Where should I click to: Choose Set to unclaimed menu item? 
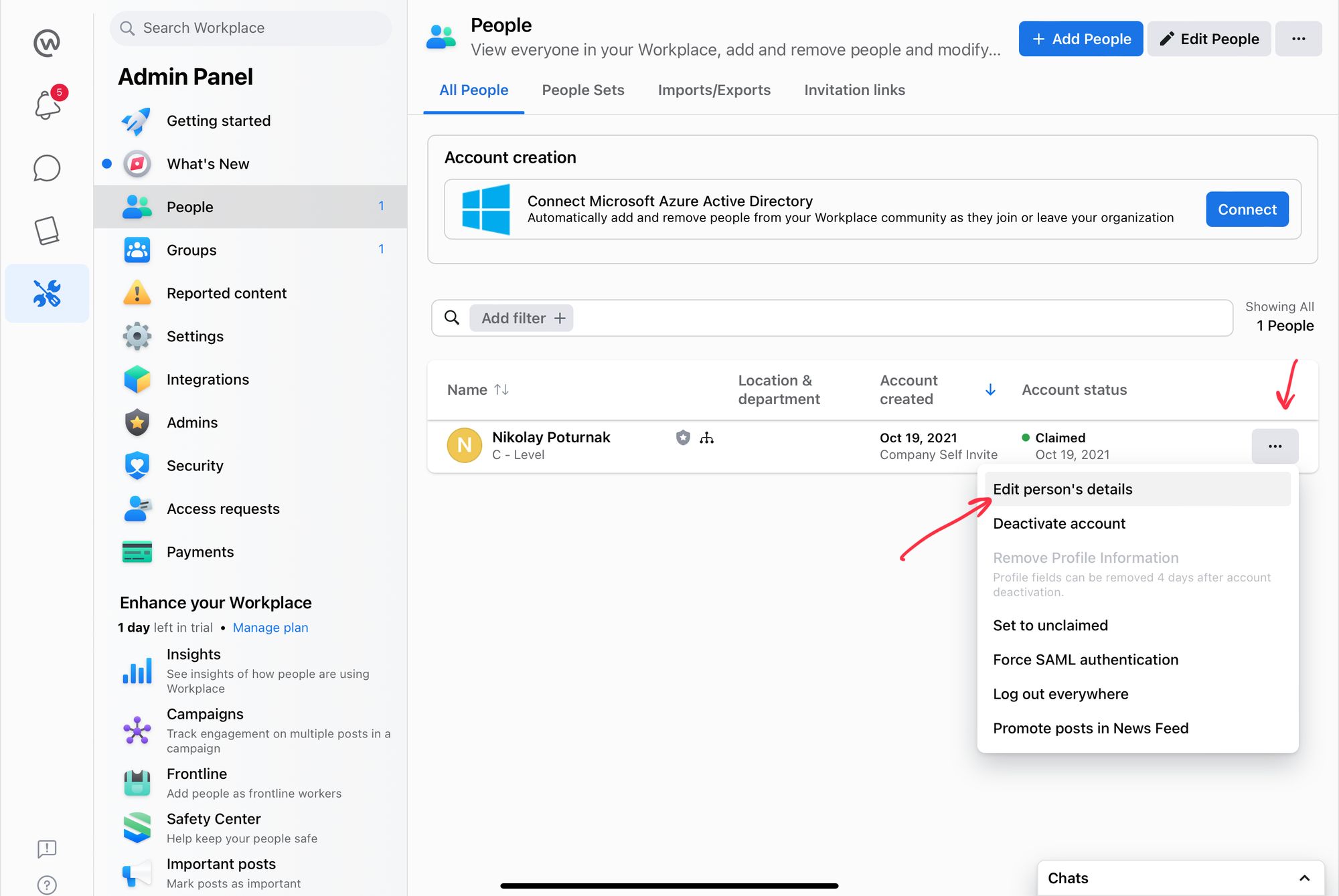coord(1137,625)
